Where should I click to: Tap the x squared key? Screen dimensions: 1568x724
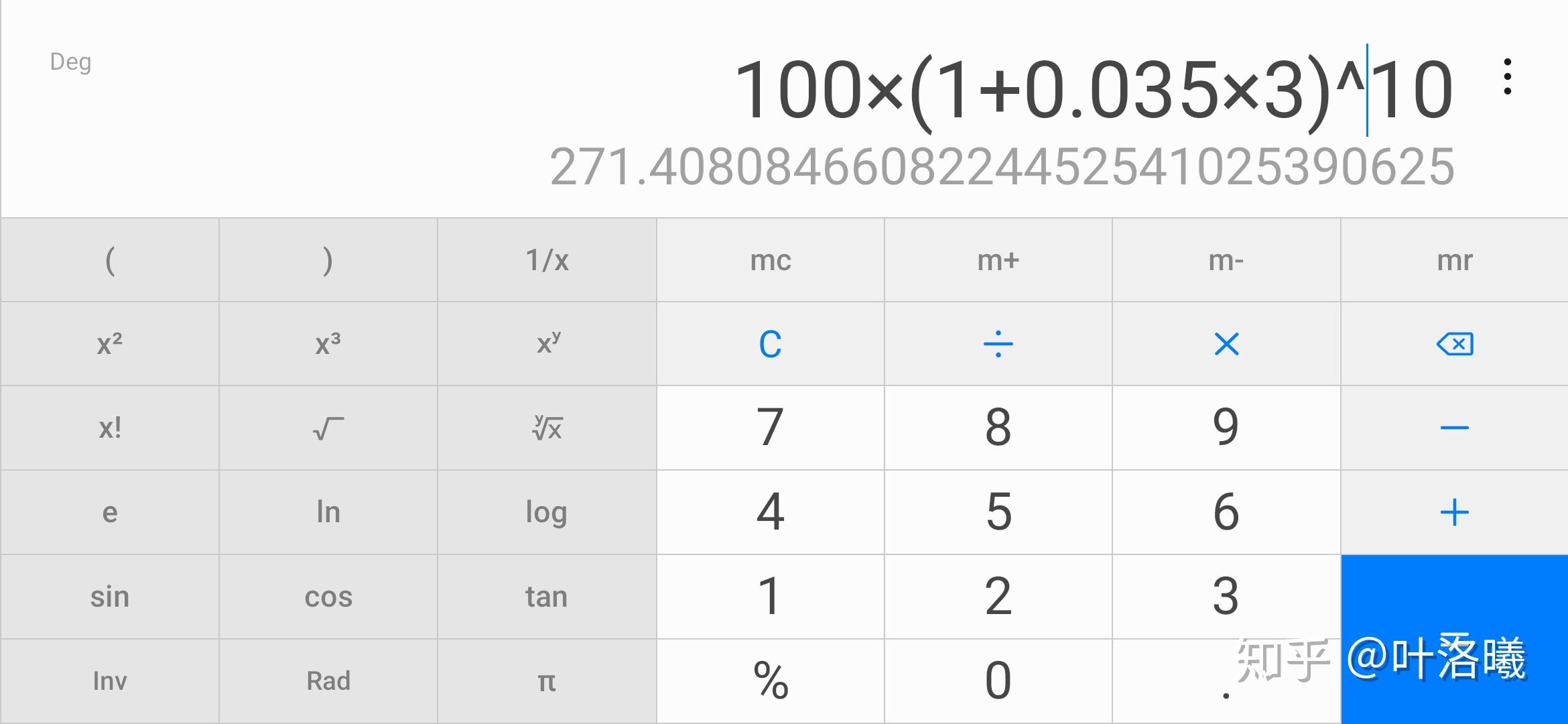tap(110, 344)
